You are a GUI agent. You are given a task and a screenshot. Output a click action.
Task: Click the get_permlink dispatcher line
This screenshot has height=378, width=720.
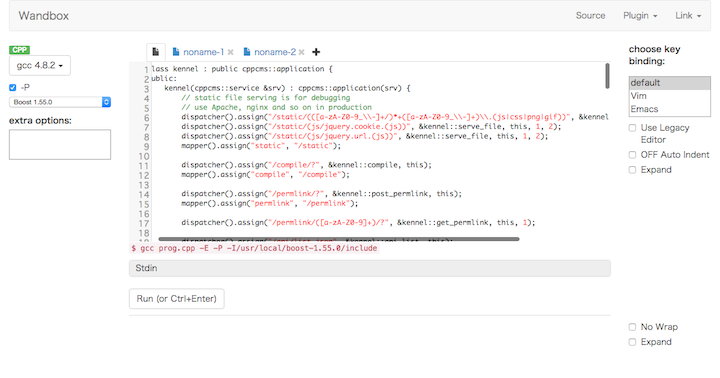tap(358, 223)
